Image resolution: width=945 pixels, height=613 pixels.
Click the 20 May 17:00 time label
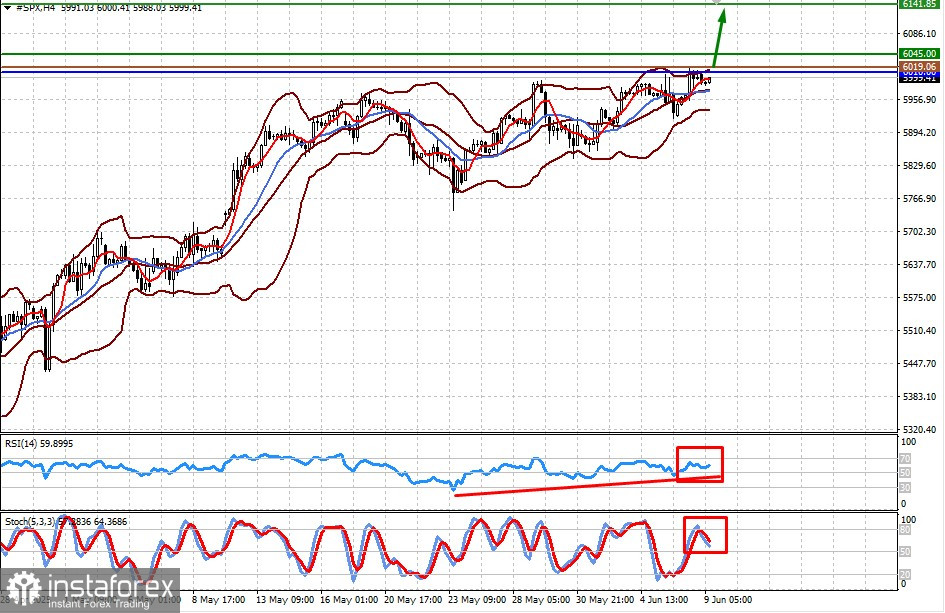pos(413,600)
